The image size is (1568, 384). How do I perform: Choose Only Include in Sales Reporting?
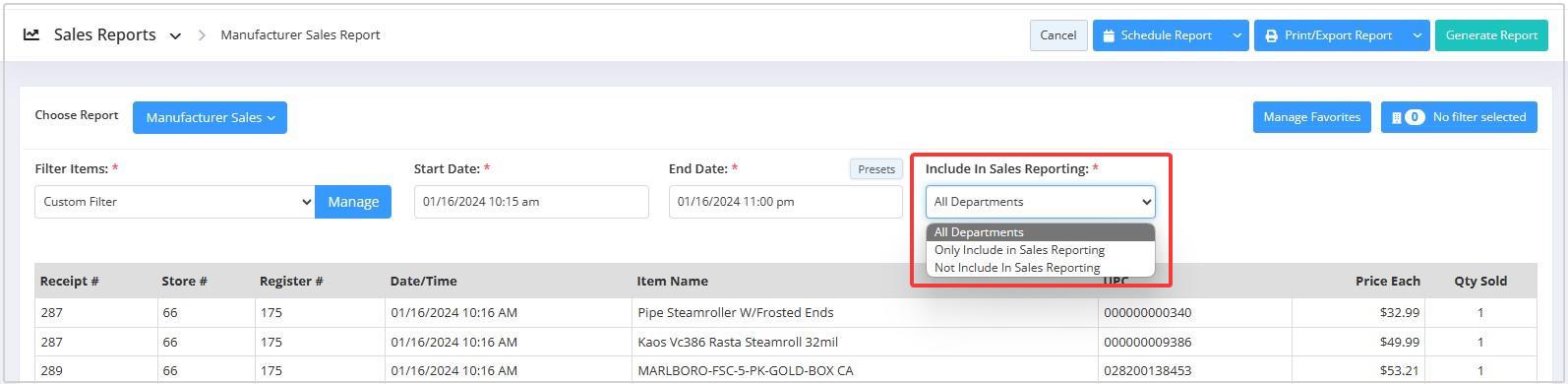click(x=1040, y=250)
